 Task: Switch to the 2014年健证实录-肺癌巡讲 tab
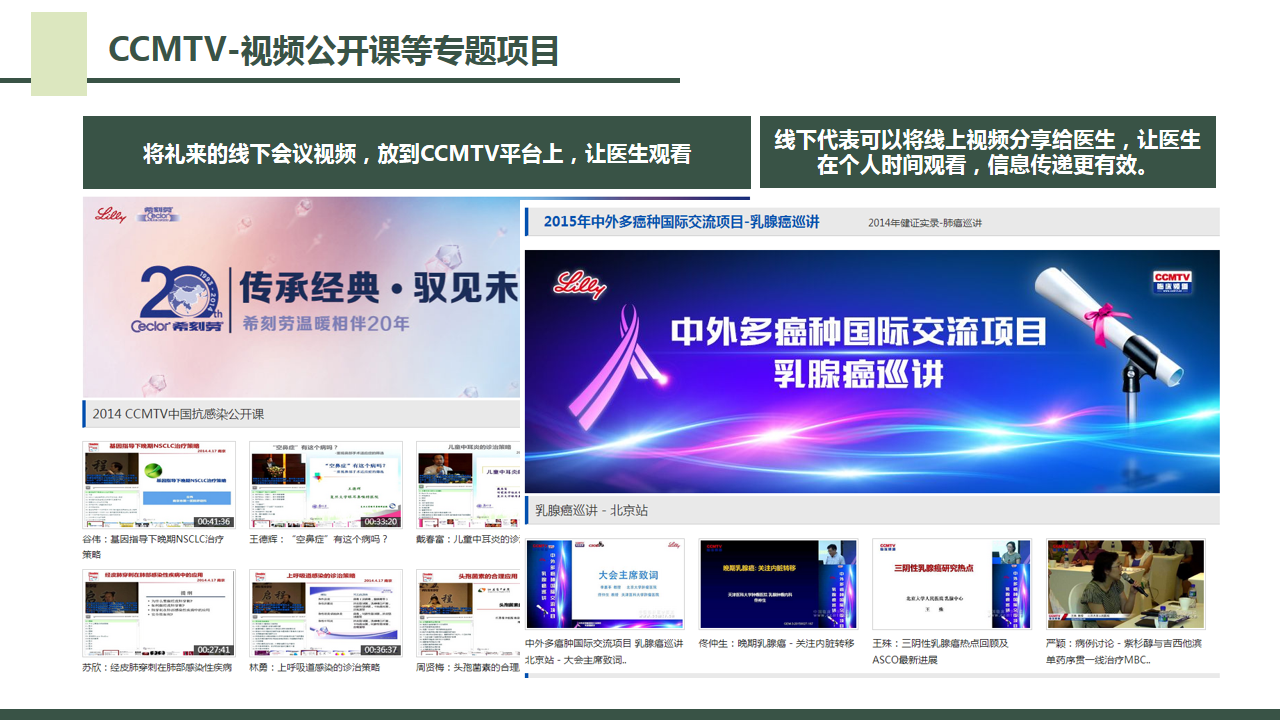(924, 223)
